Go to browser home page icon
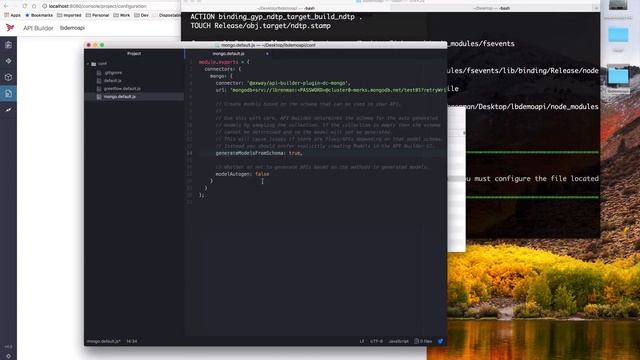Viewport: 640px width, 360px height. [x=34, y=6]
